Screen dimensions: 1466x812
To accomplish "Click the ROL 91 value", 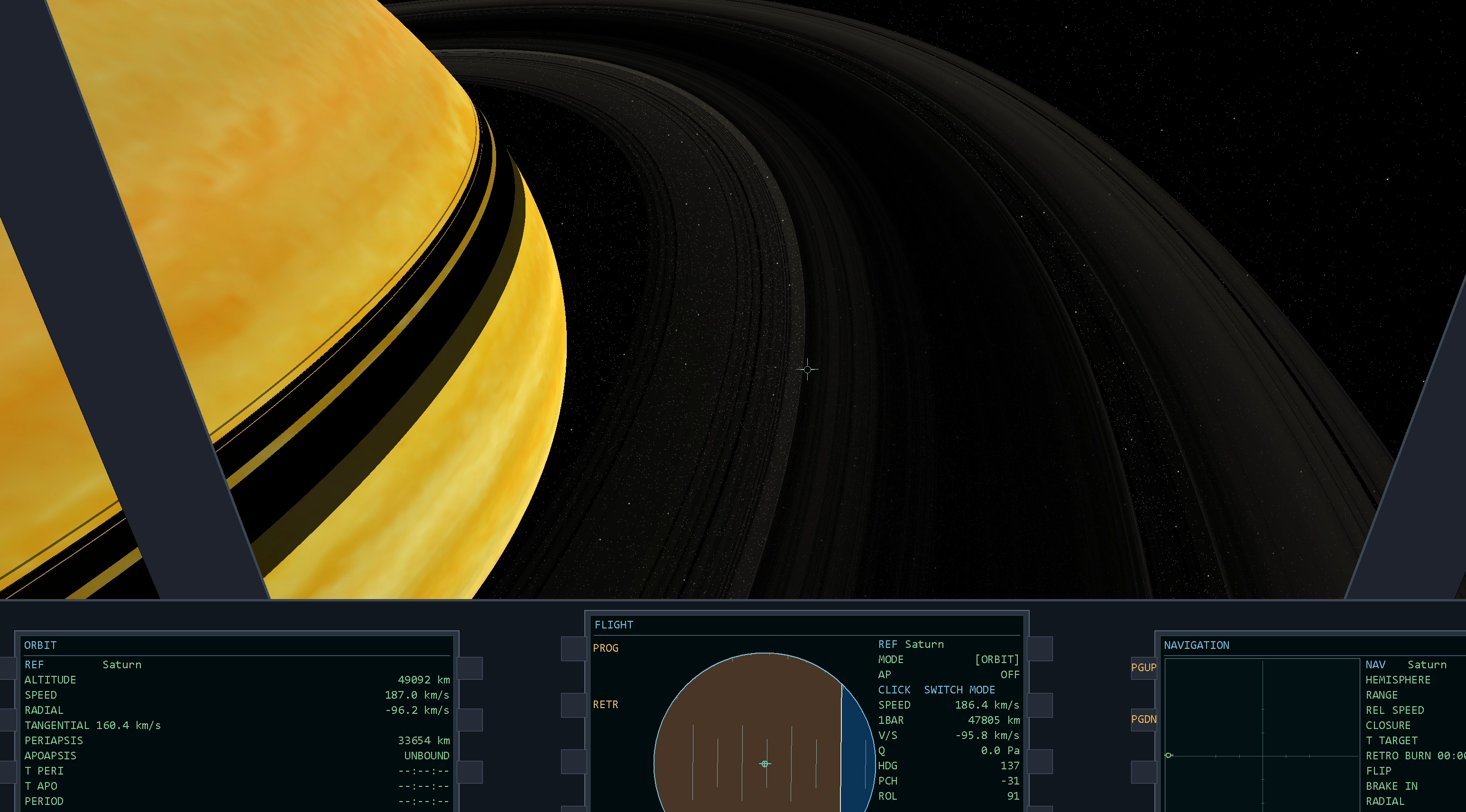I will point(1013,796).
